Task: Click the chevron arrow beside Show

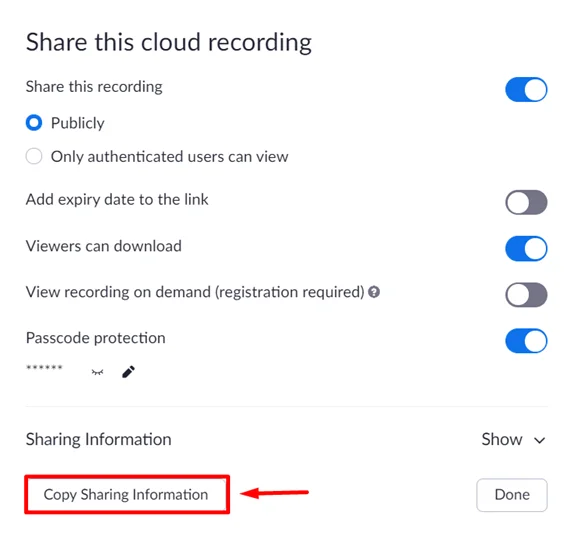Action: (x=540, y=440)
